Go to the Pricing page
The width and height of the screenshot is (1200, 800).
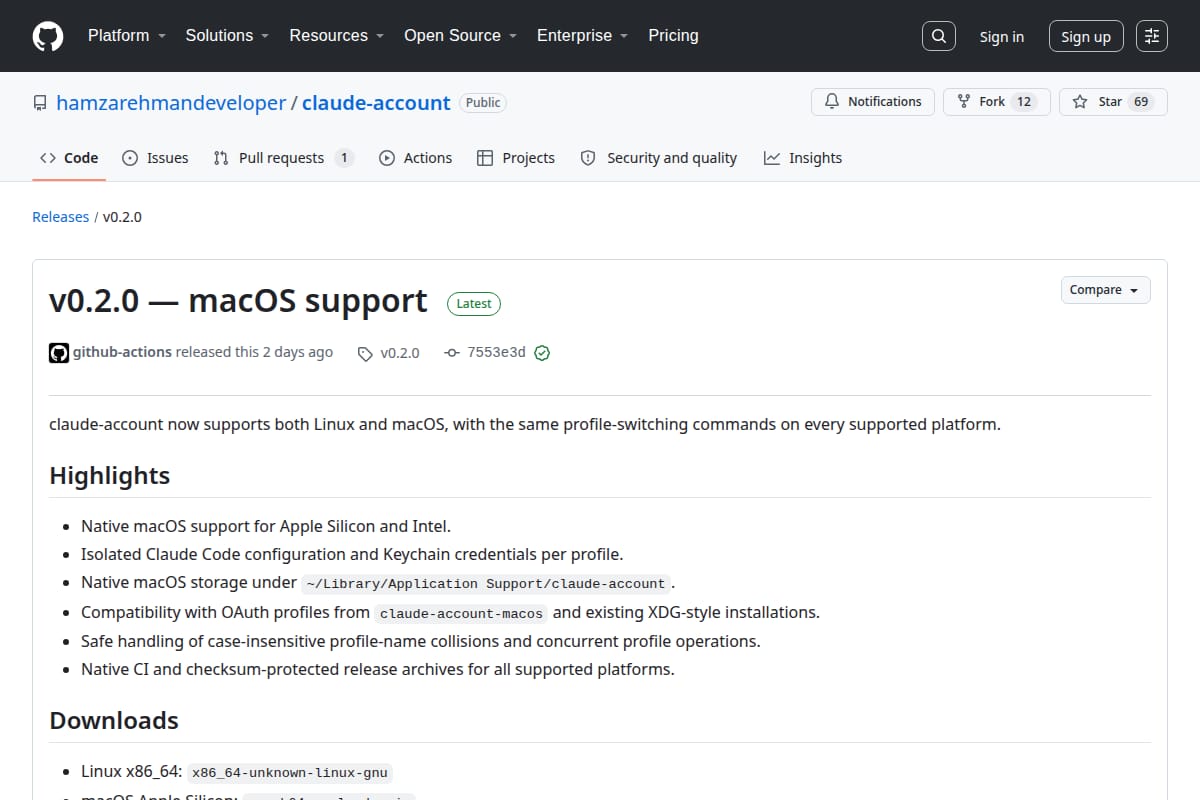pos(673,35)
